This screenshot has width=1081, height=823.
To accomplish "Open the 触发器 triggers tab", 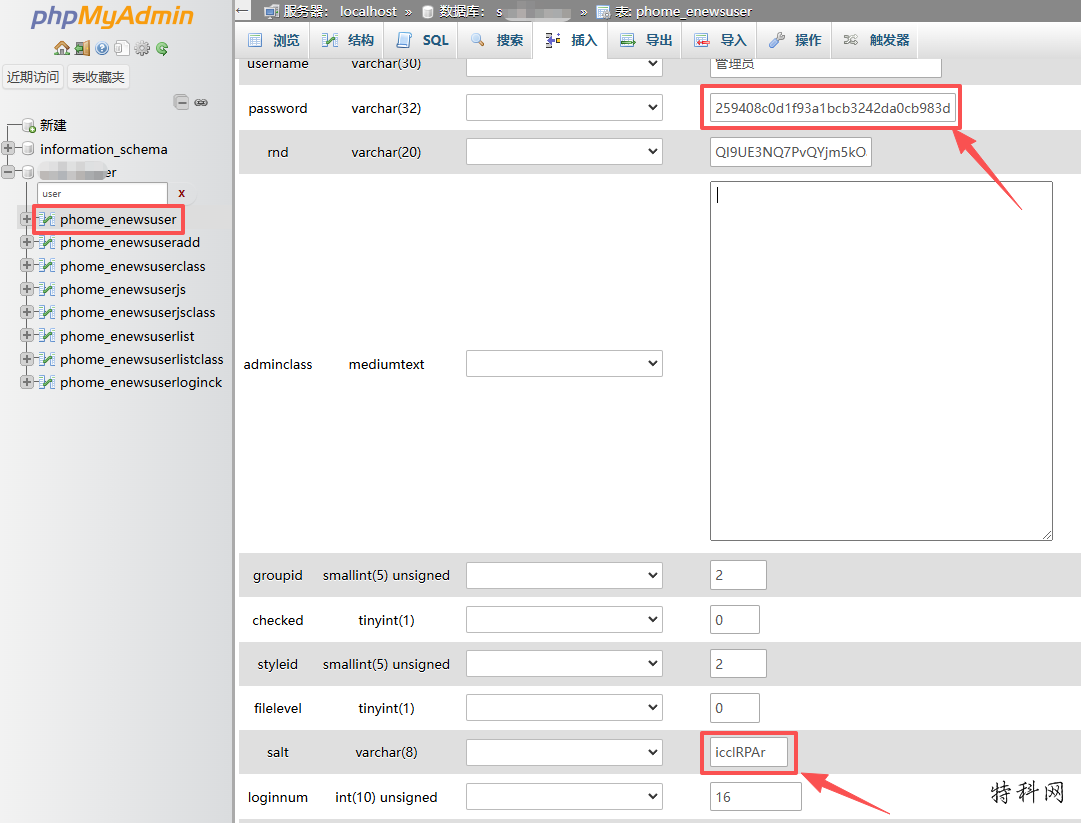I will 876,40.
